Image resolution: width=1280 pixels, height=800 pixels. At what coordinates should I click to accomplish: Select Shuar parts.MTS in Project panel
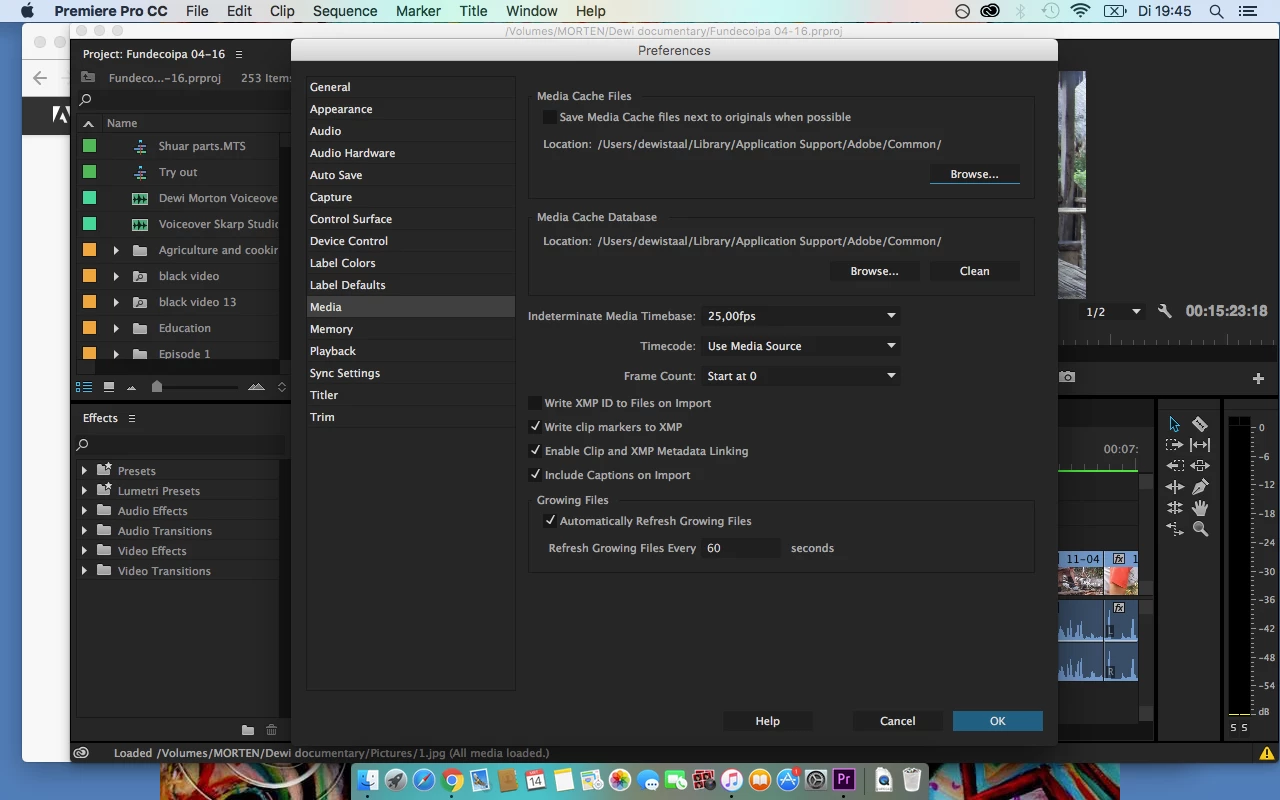coord(201,146)
